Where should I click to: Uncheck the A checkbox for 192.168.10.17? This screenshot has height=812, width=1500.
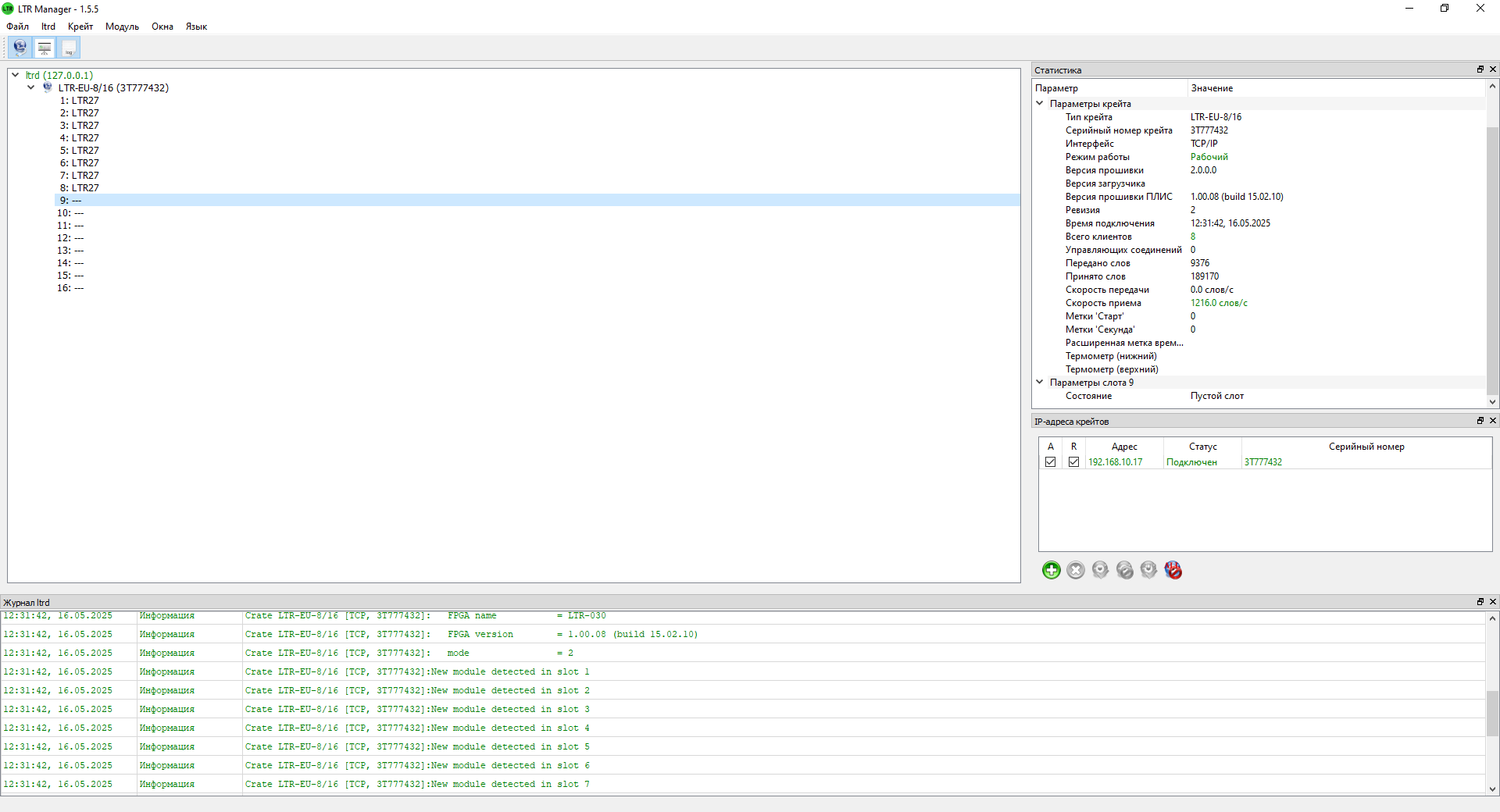click(x=1050, y=461)
